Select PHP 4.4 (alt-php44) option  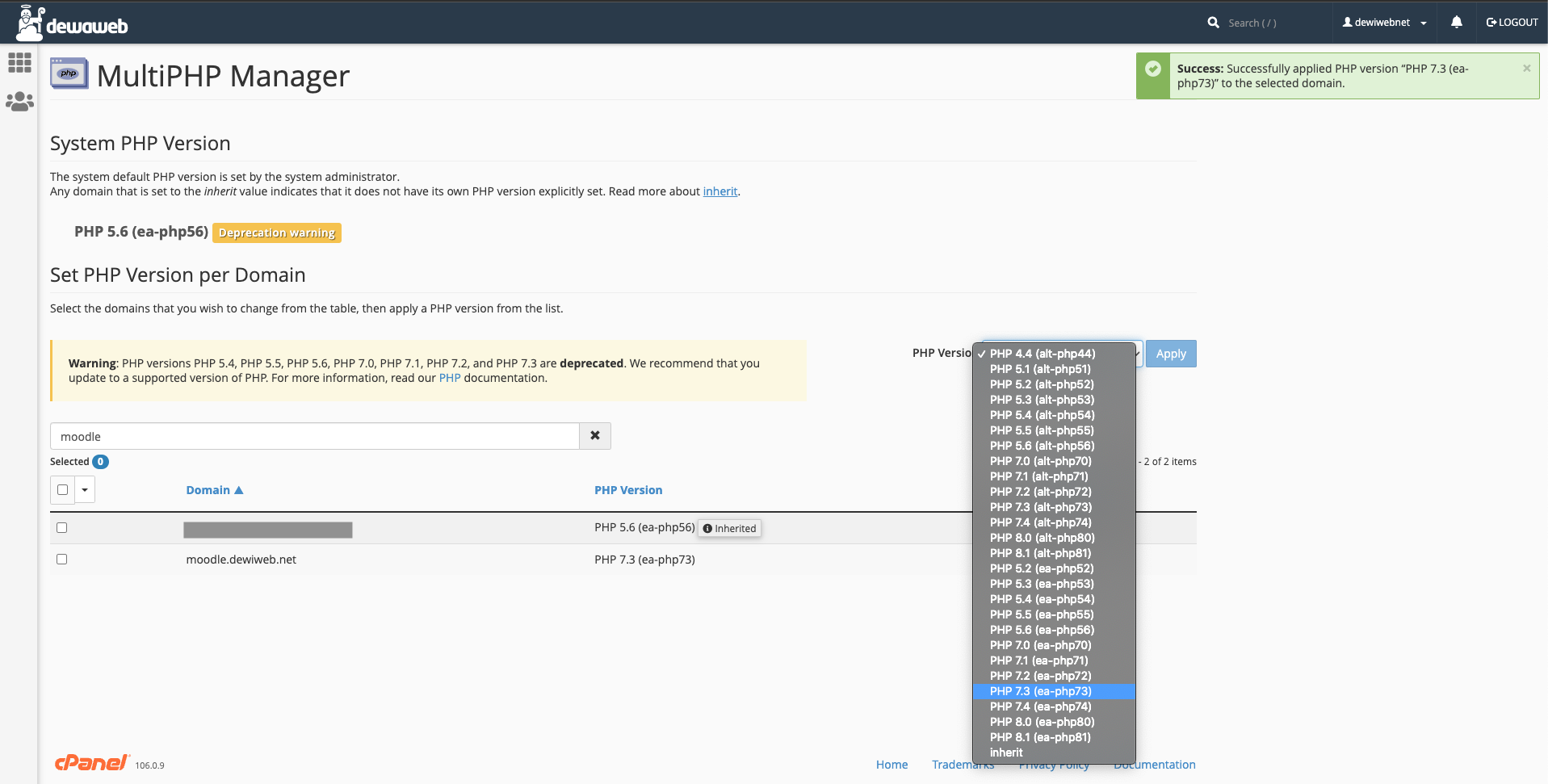point(1054,354)
